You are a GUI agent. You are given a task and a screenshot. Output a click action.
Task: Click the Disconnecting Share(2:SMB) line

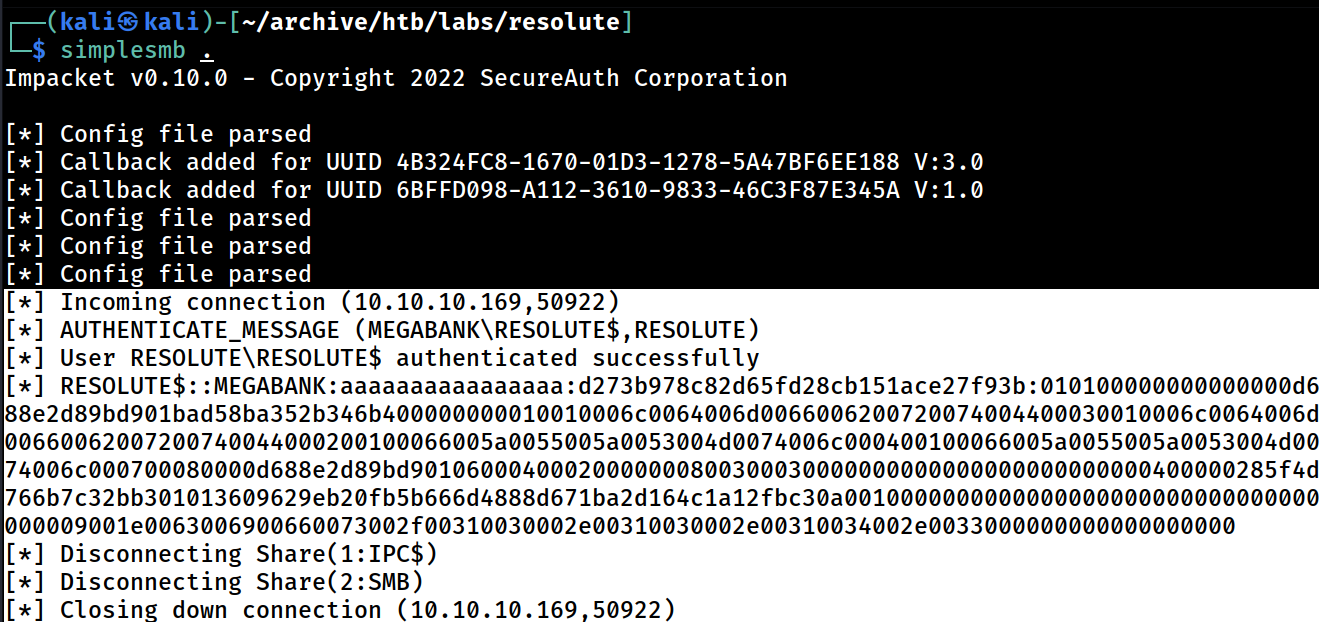[214, 582]
